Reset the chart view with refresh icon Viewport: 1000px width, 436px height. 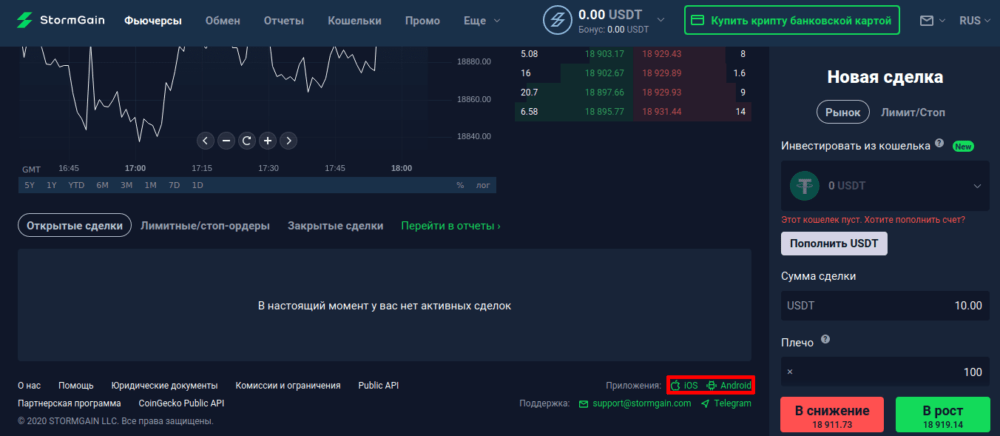[247, 141]
